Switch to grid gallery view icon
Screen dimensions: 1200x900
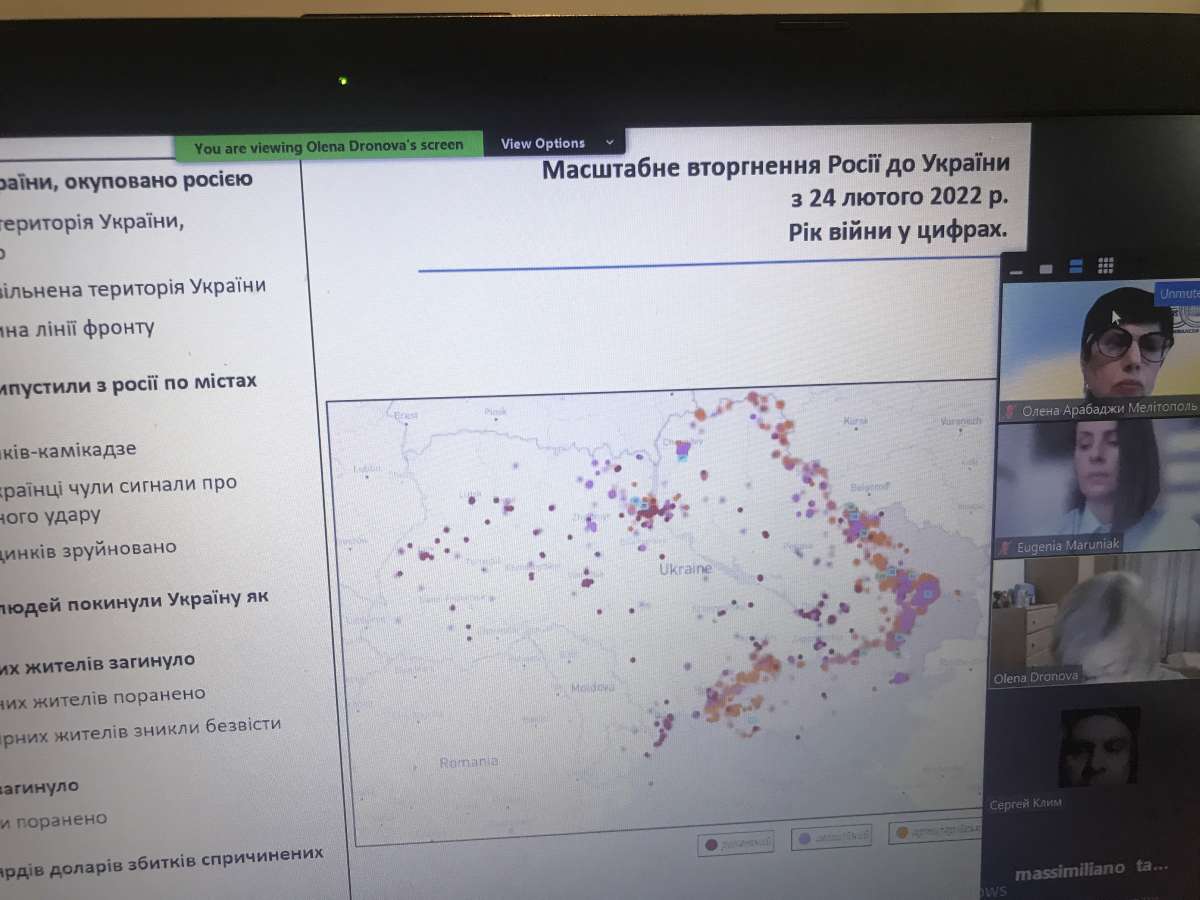point(1106,265)
